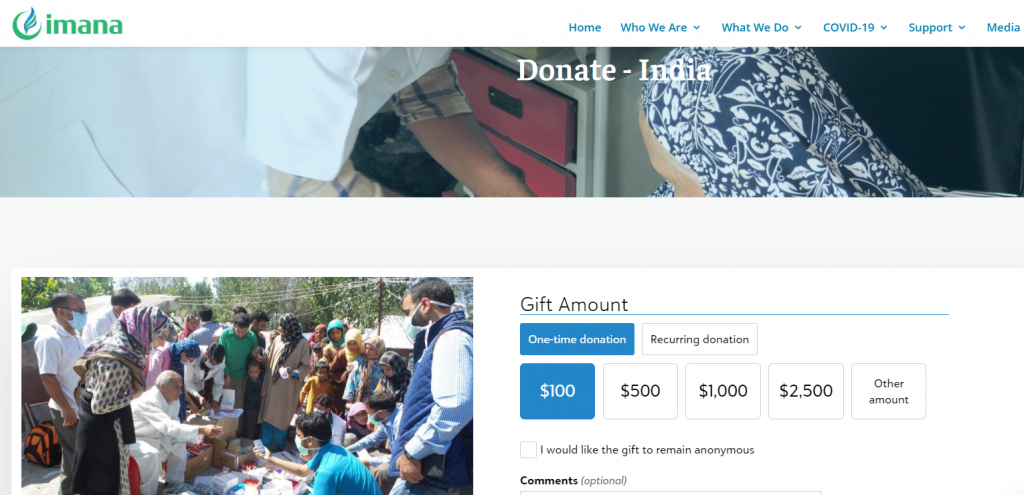Pick the Other amount option

coord(889,391)
